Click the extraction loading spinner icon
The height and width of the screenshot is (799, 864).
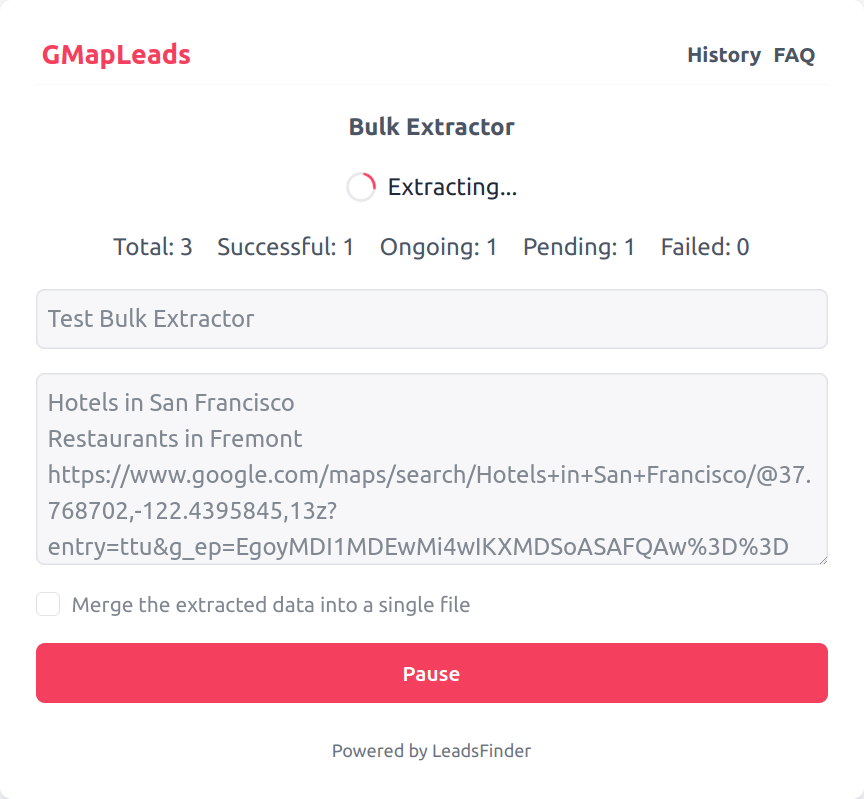coord(361,187)
